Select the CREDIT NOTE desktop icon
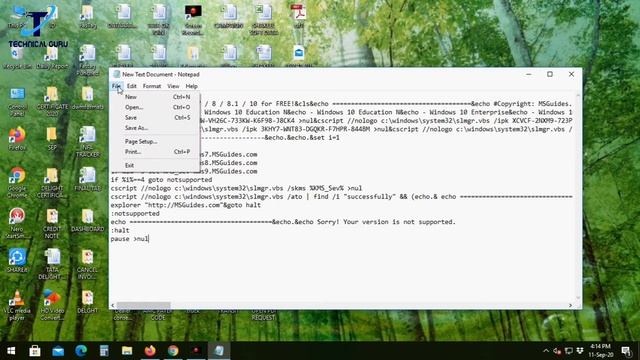 [x=52, y=223]
